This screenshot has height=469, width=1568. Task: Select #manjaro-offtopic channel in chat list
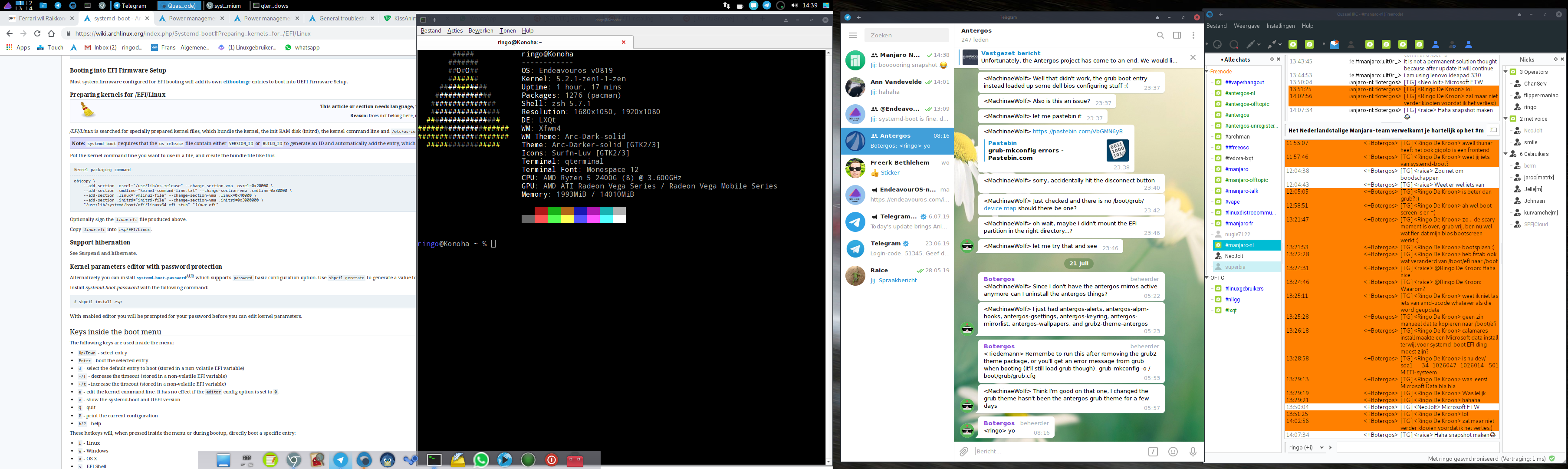coord(1246,180)
